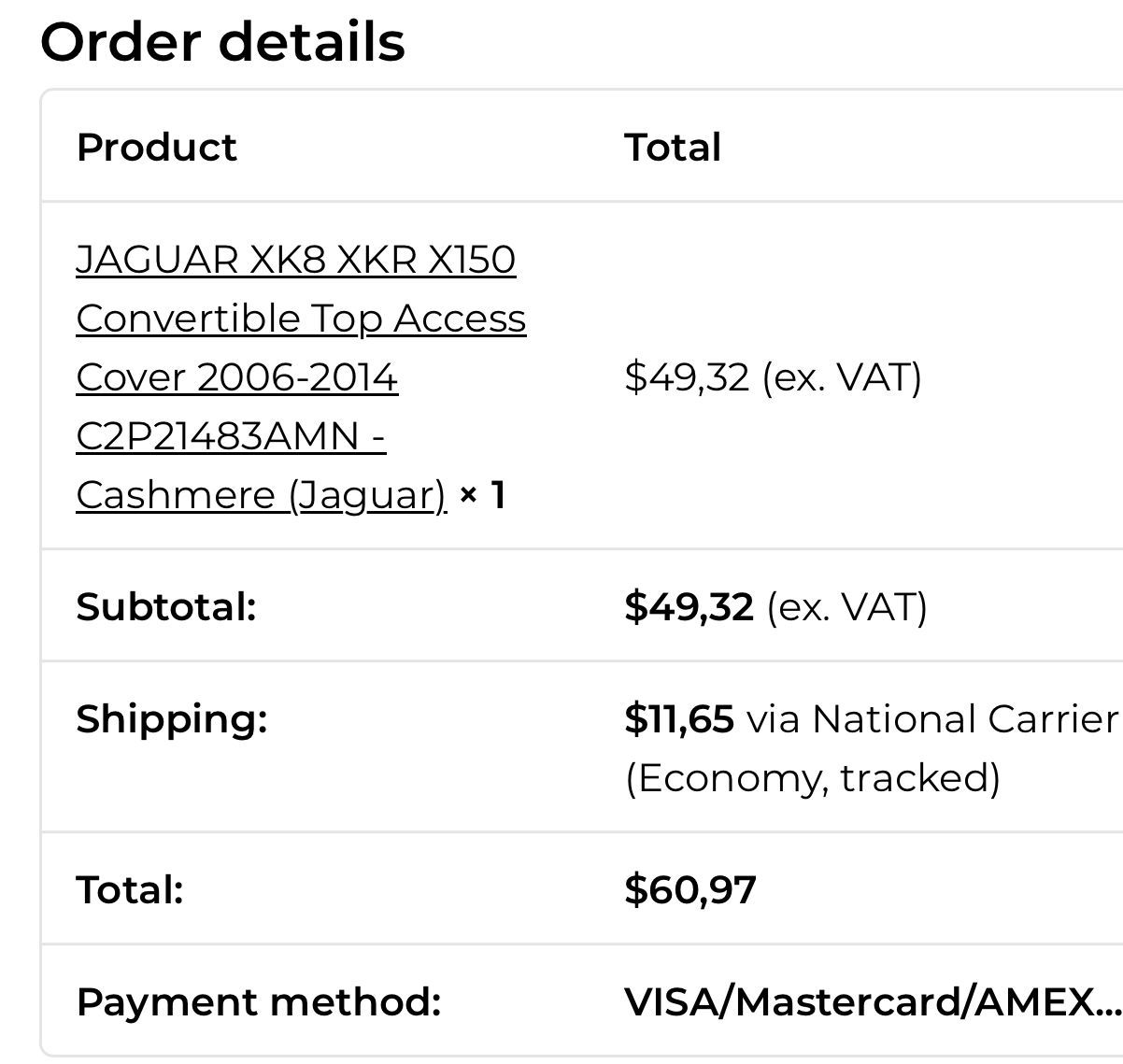Click the order total $60,97
The height and width of the screenshot is (1064, 1123).
(690, 889)
